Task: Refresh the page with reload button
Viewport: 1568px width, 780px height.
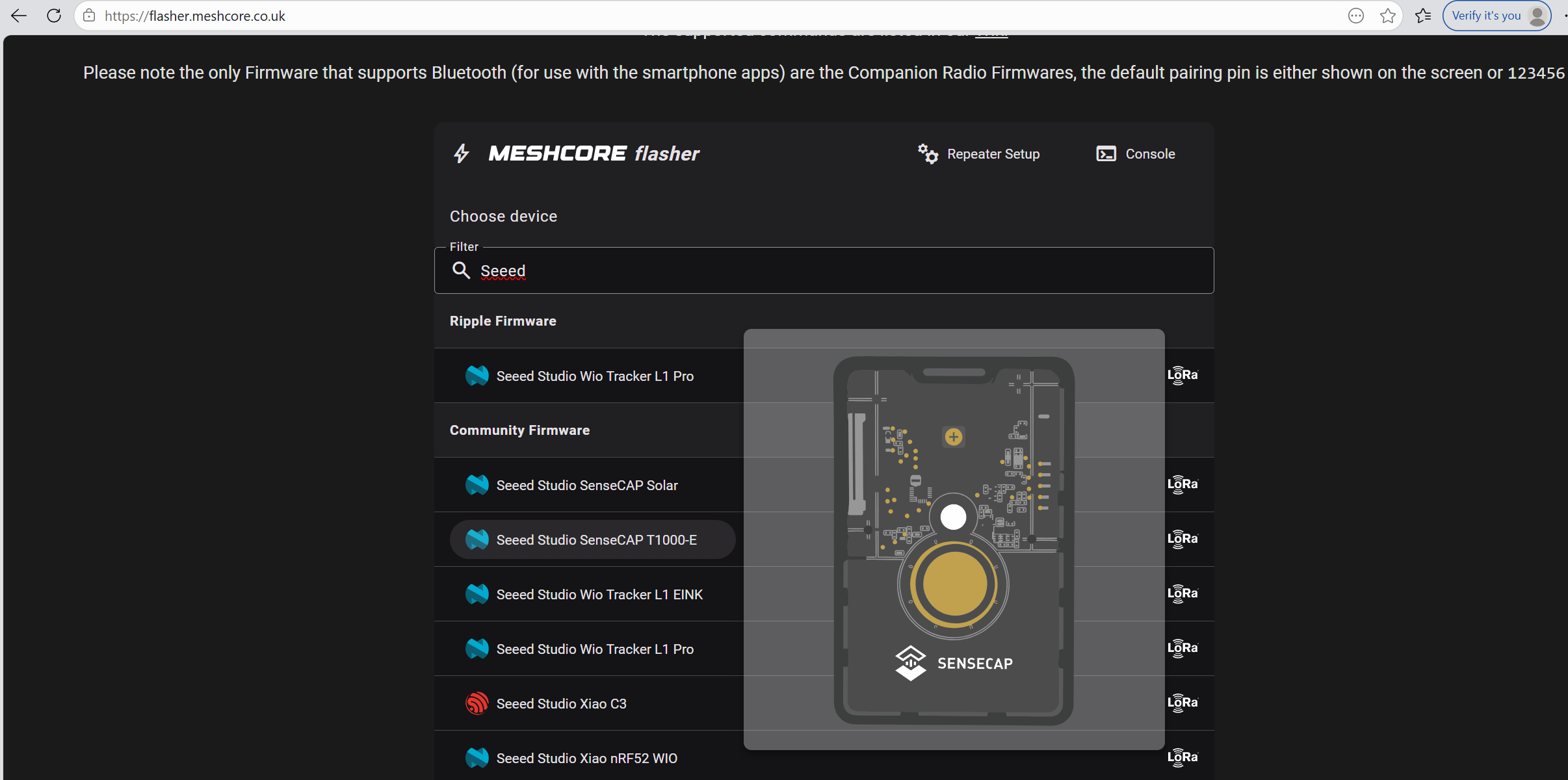Action: click(54, 16)
